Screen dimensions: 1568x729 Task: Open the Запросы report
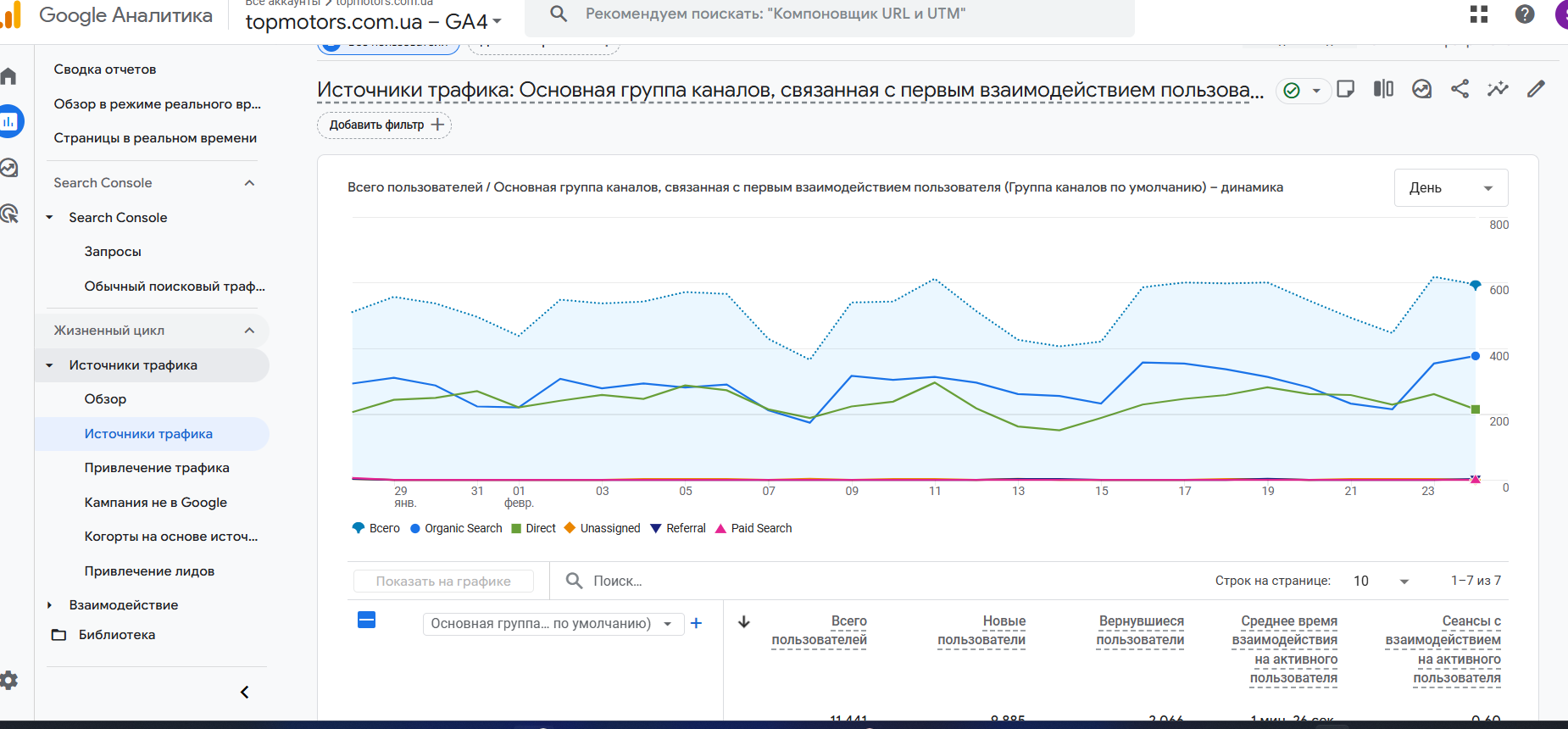click(x=113, y=252)
